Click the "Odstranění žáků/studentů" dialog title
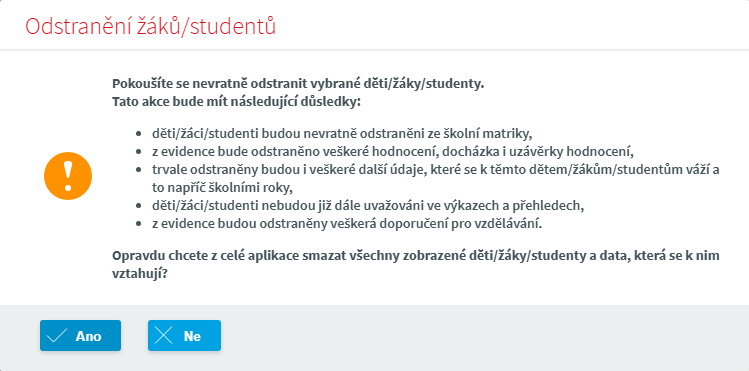This screenshot has width=749, height=371. pos(150,26)
